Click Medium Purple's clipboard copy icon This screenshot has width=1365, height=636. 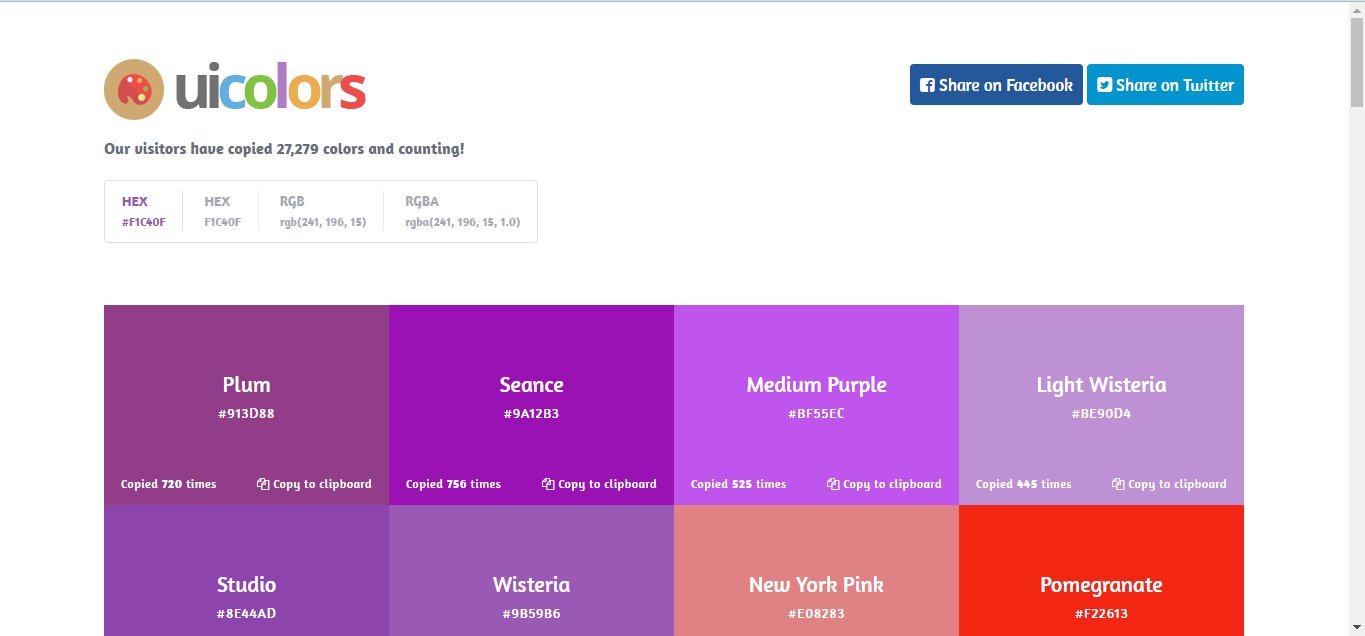point(833,484)
